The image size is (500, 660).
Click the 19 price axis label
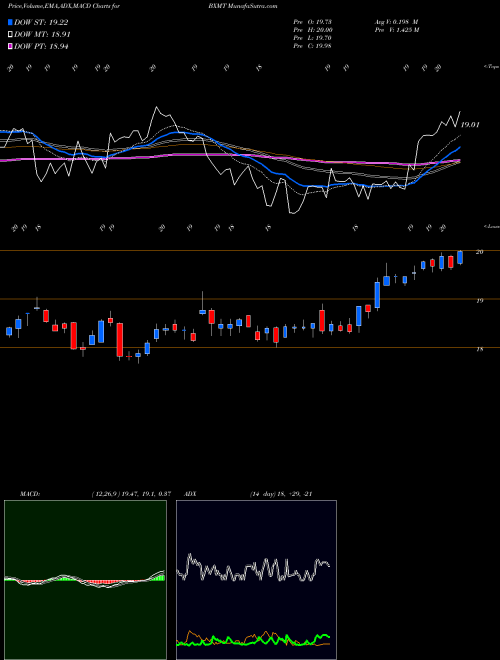tap(479, 301)
